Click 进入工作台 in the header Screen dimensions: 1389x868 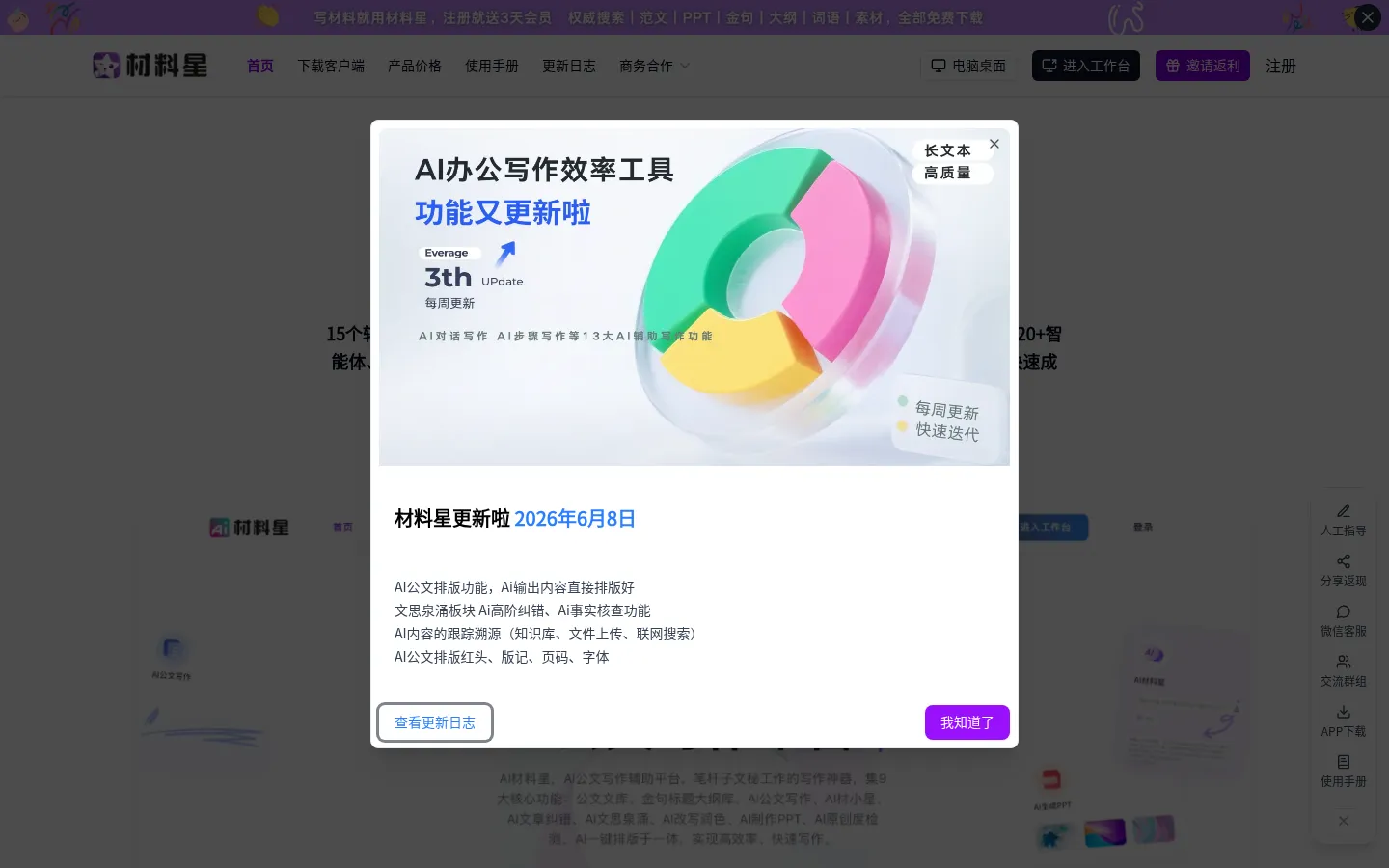(x=1086, y=66)
